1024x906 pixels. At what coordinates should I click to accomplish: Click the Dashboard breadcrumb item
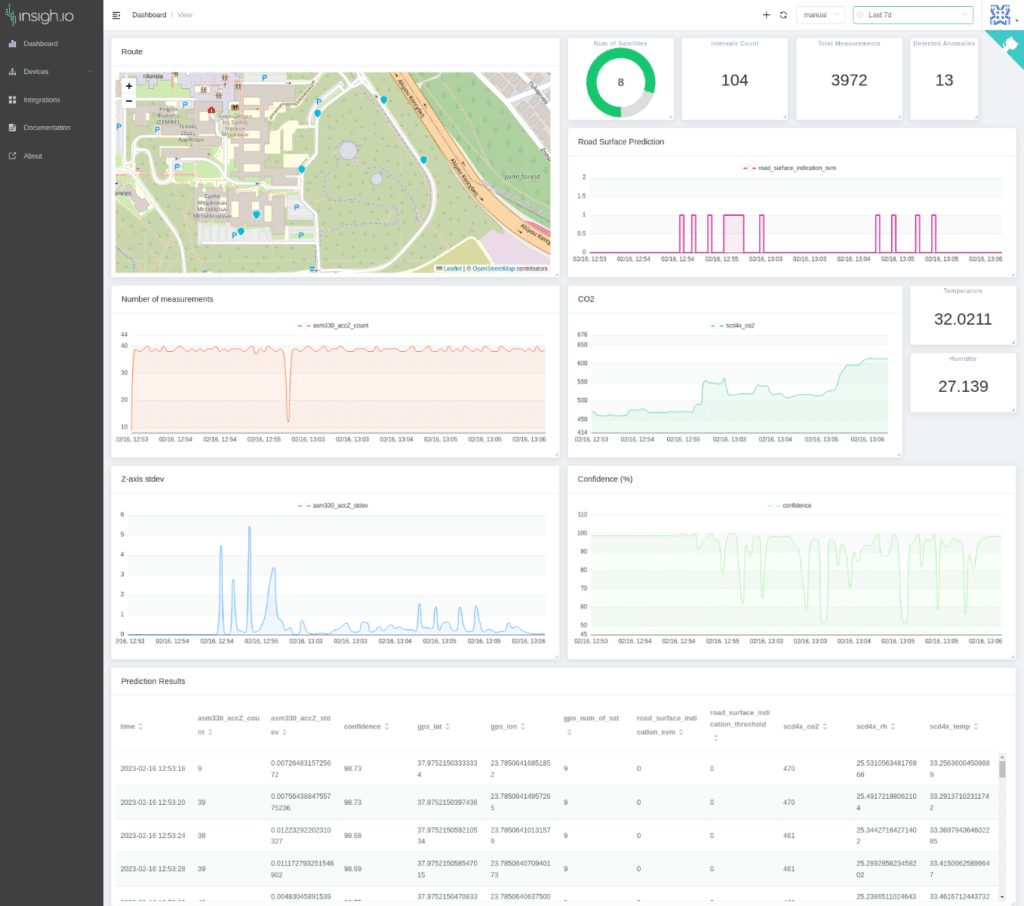[x=149, y=15]
